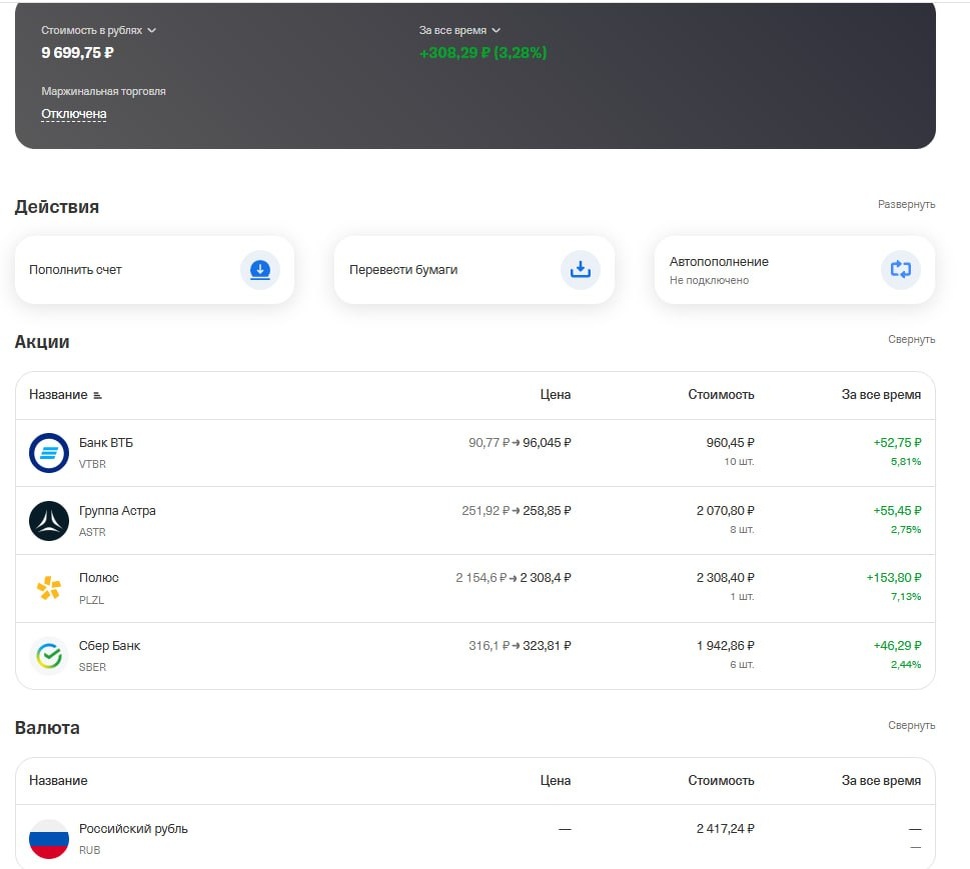Click the SBER ticker text

(x=92, y=667)
